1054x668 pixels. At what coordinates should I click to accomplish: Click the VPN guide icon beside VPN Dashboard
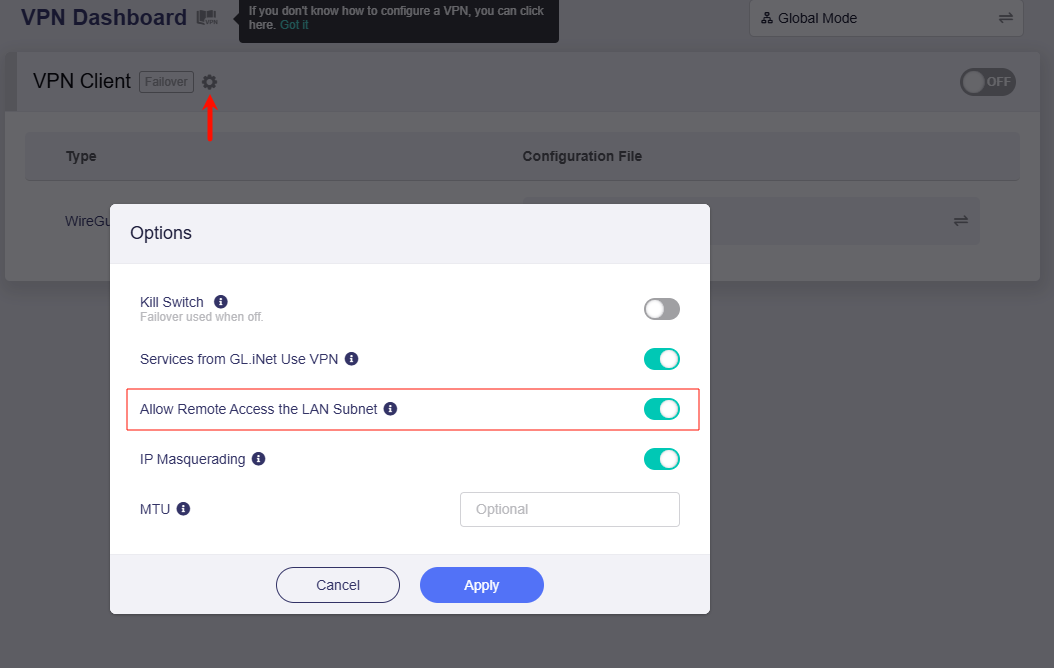[207, 17]
